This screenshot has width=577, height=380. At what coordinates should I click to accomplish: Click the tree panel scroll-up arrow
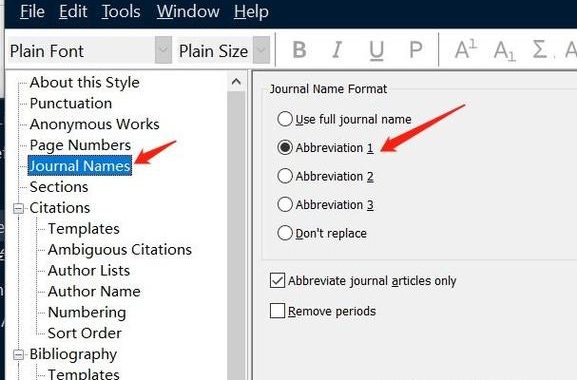point(236,82)
